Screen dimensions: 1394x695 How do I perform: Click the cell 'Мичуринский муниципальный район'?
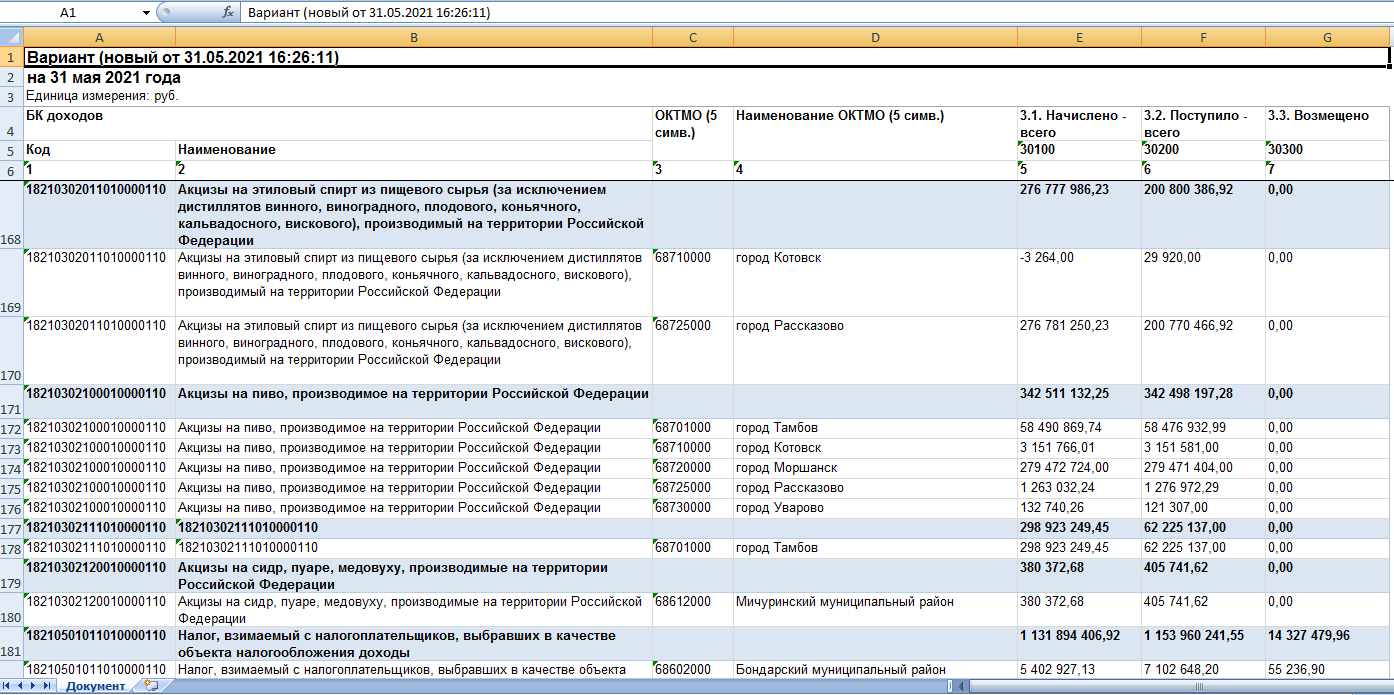click(x=876, y=610)
